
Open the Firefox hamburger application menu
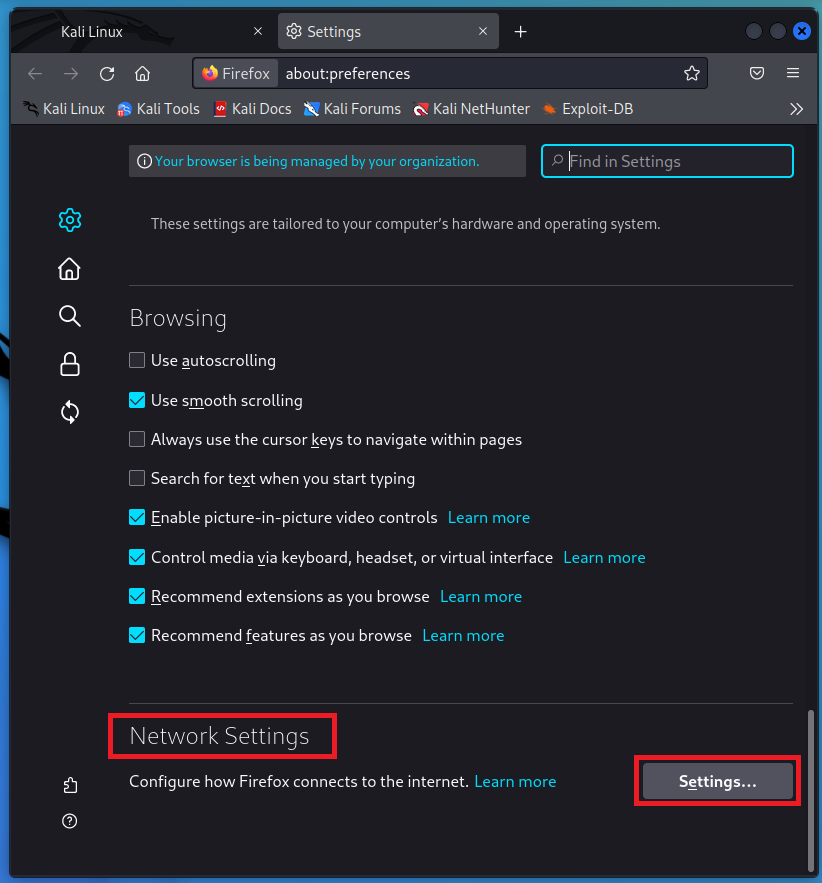pos(793,73)
